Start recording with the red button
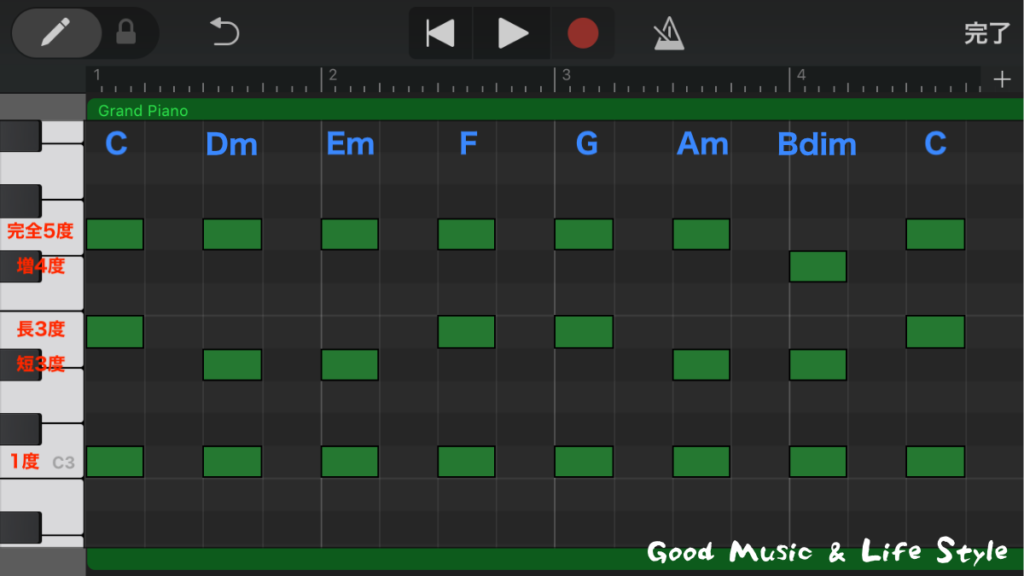Image resolution: width=1024 pixels, height=576 pixels. 583,33
